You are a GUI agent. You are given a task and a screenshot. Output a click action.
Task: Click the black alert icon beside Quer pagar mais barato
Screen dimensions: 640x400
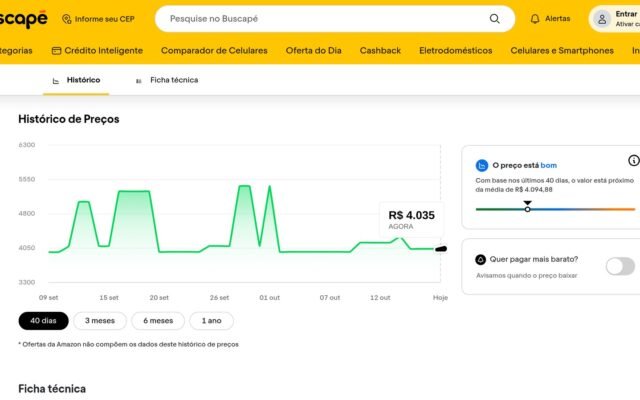point(480,260)
